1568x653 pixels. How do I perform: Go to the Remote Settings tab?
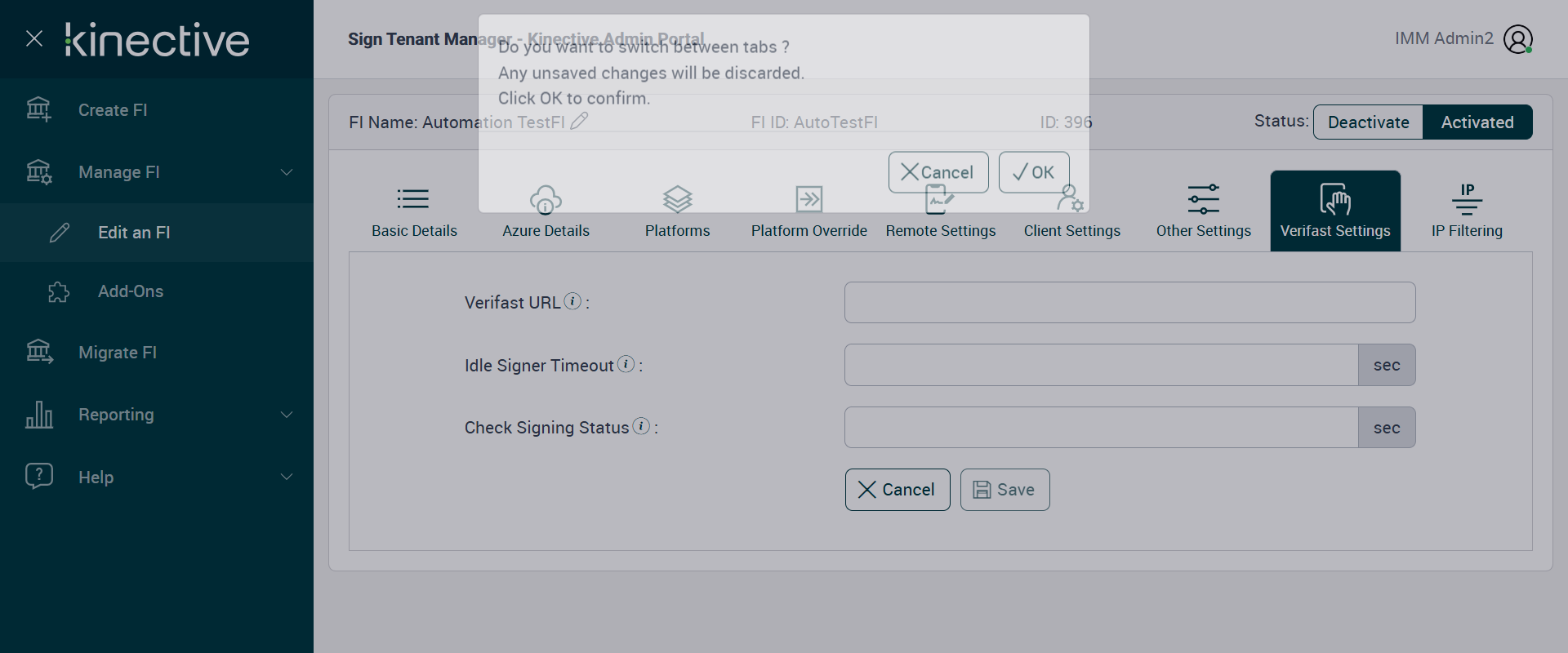941,211
